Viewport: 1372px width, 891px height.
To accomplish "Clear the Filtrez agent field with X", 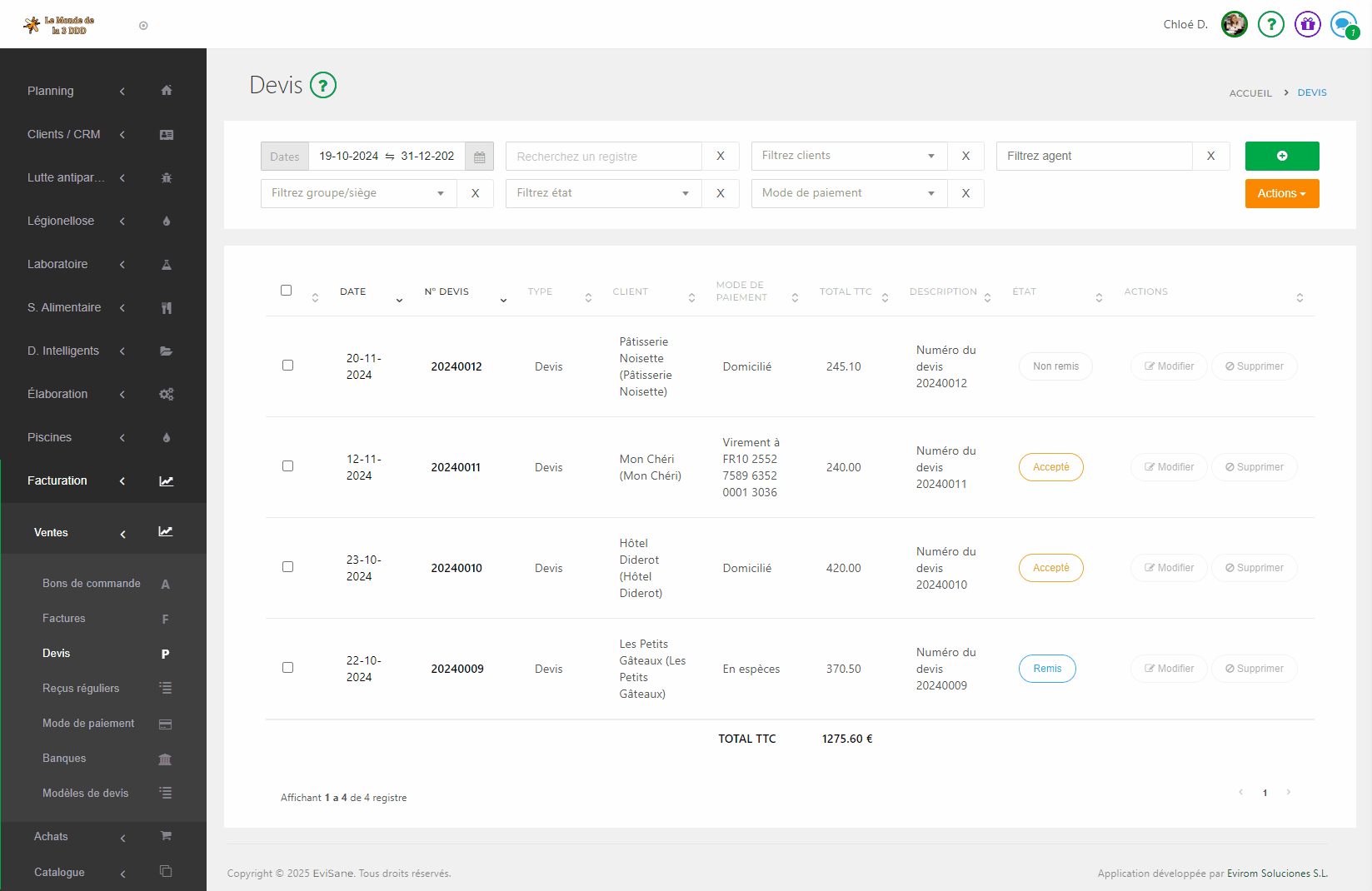I will pos(1211,156).
